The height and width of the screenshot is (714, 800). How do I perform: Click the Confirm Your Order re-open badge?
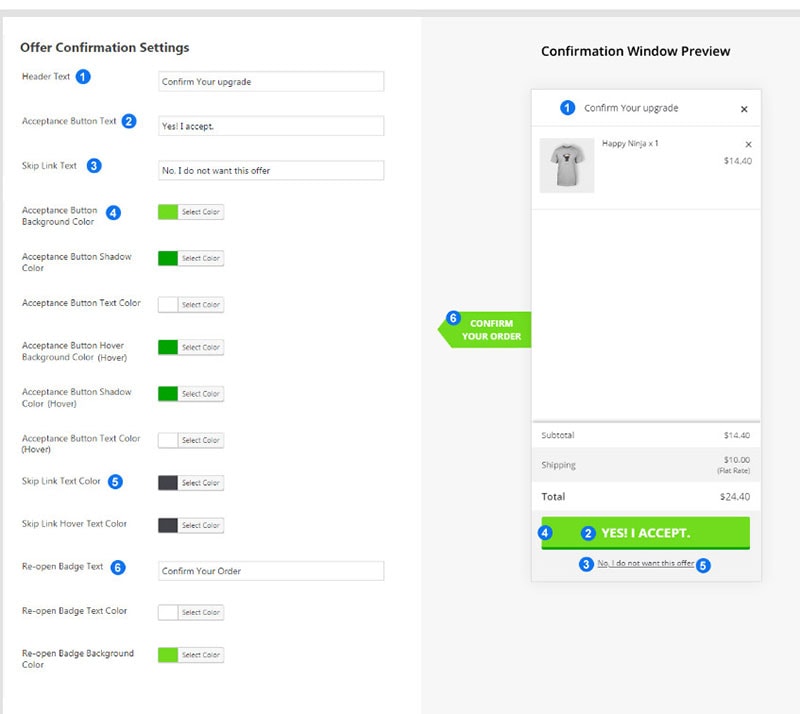pos(490,330)
